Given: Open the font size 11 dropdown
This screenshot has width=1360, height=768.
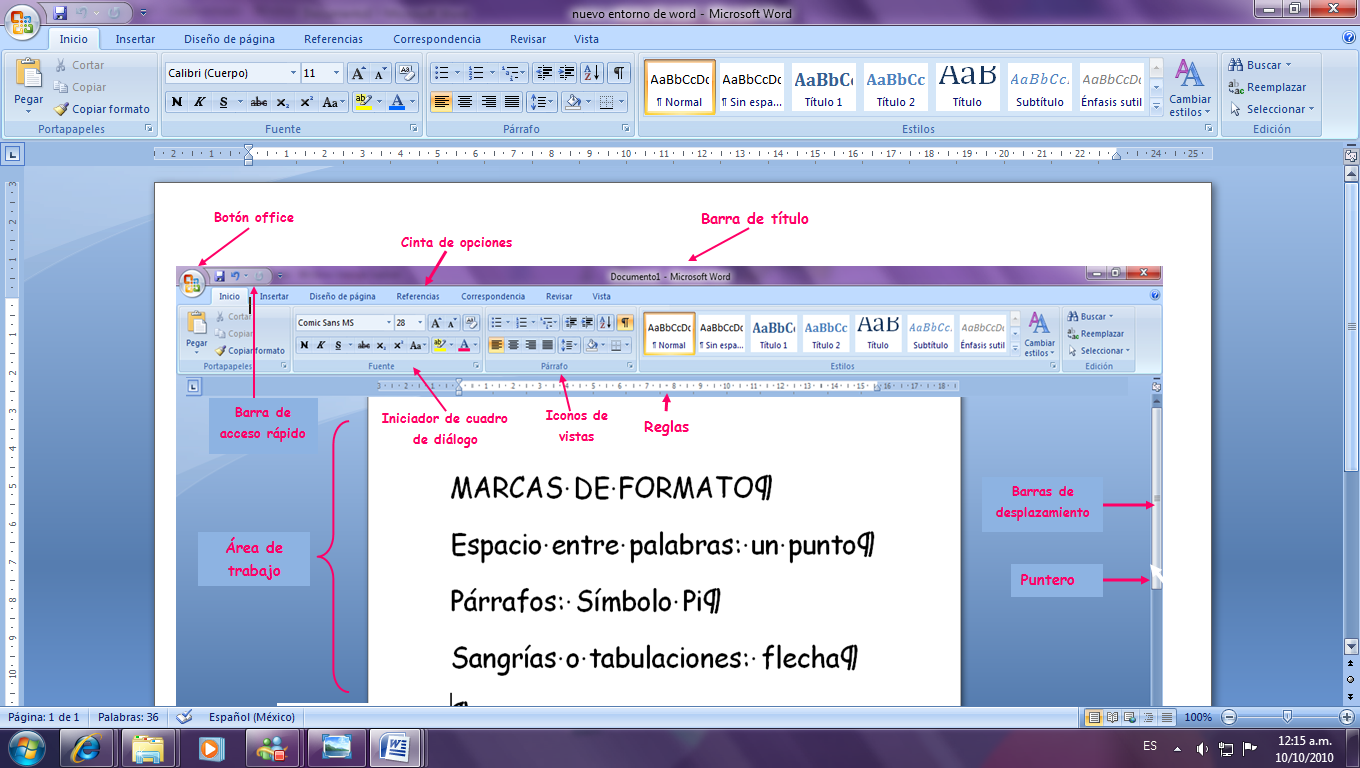Looking at the screenshot, I should [x=337, y=73].
